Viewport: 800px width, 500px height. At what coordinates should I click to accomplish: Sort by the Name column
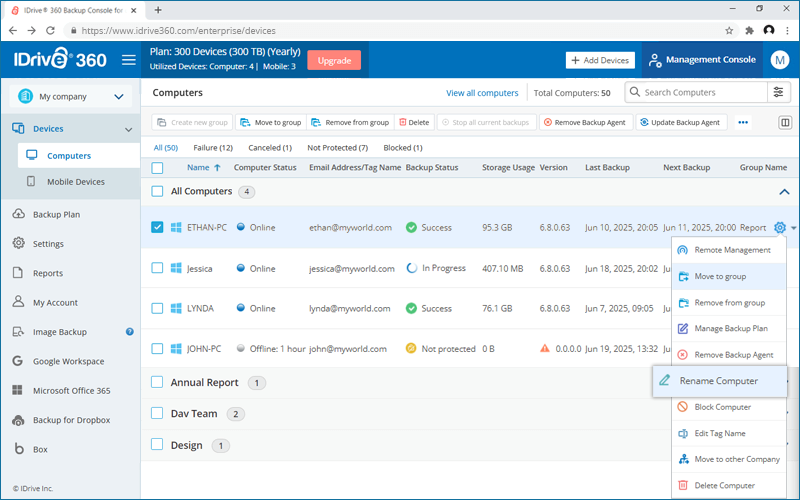204,167
